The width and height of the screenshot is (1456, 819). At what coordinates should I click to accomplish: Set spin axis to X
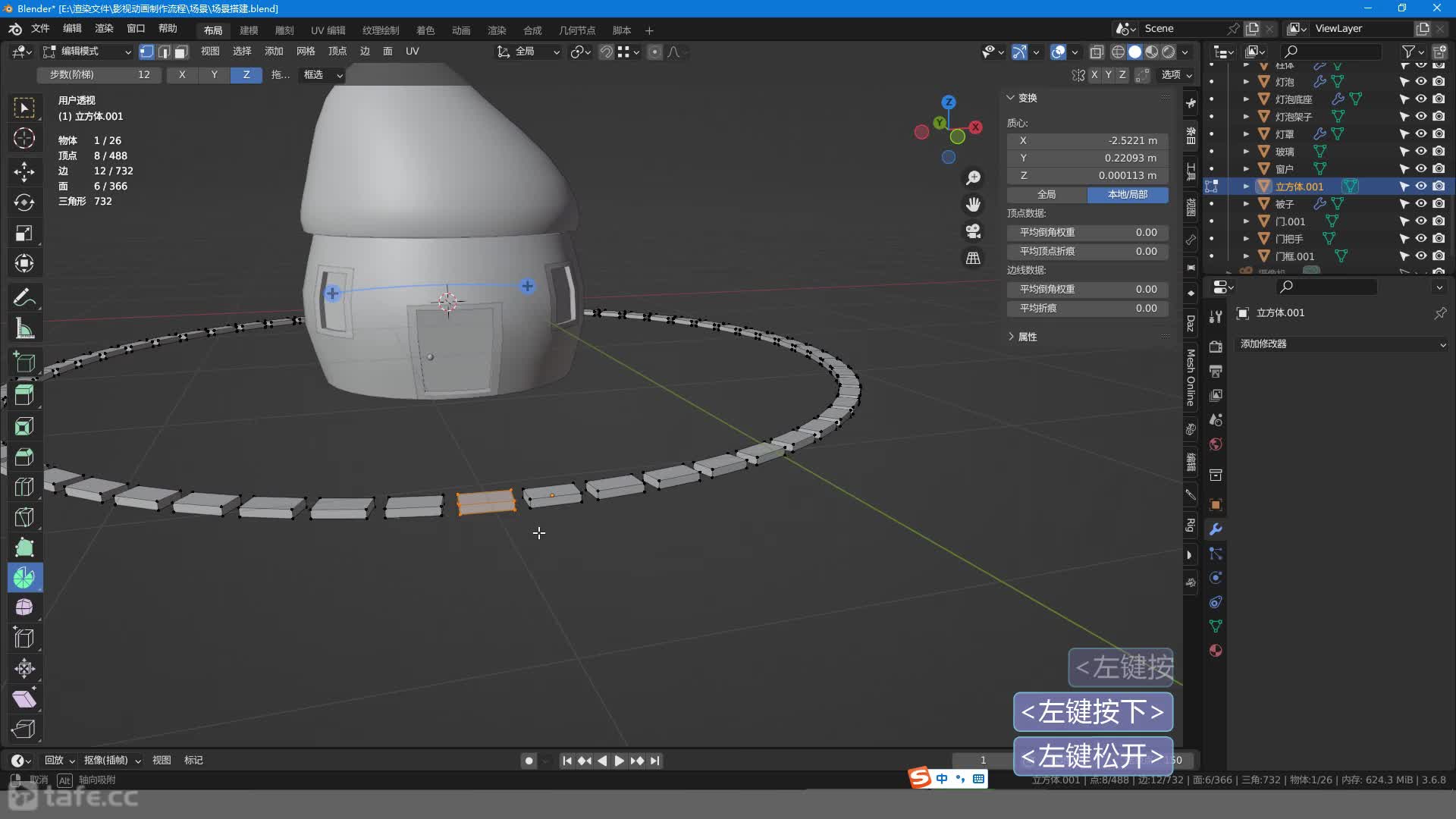(182, 74)
